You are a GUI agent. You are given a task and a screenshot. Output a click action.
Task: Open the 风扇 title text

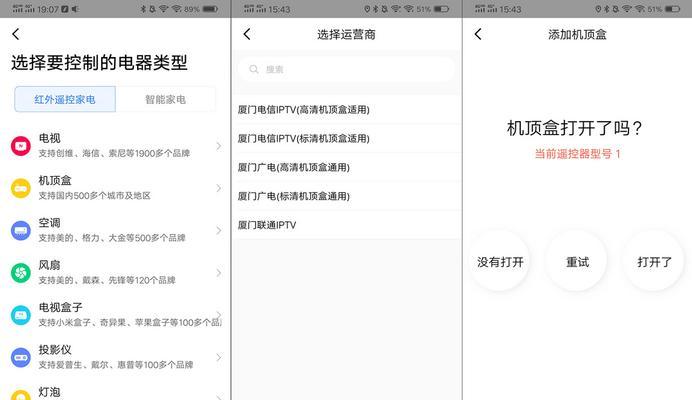(x=49, y=265)
